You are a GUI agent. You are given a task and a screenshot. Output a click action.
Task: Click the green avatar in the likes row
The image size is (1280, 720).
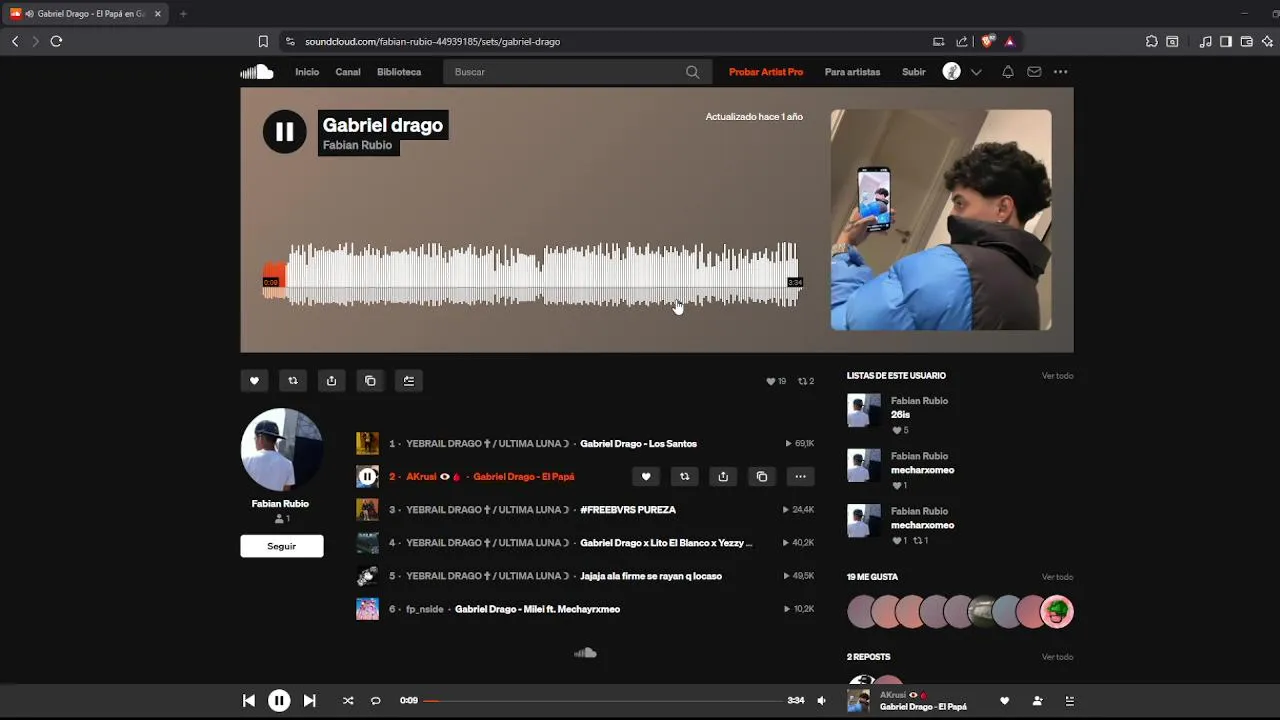pyautogui.click(x=1057, y=611)
